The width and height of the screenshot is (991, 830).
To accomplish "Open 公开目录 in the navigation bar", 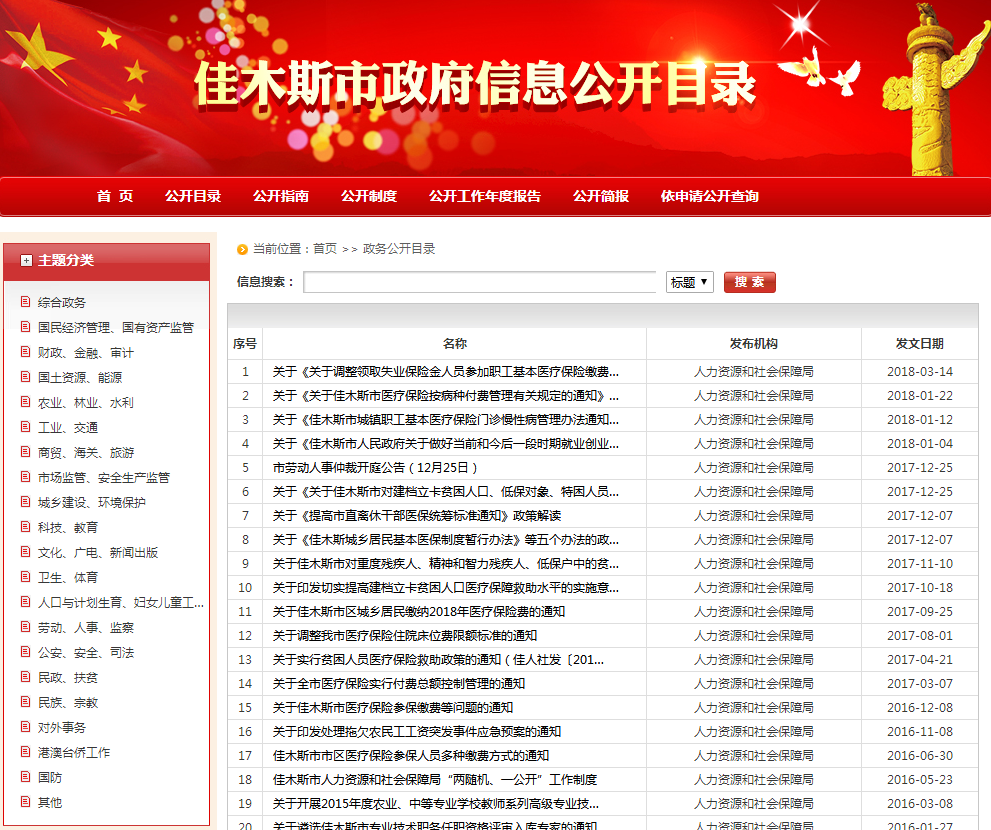I will pos(193,196).
